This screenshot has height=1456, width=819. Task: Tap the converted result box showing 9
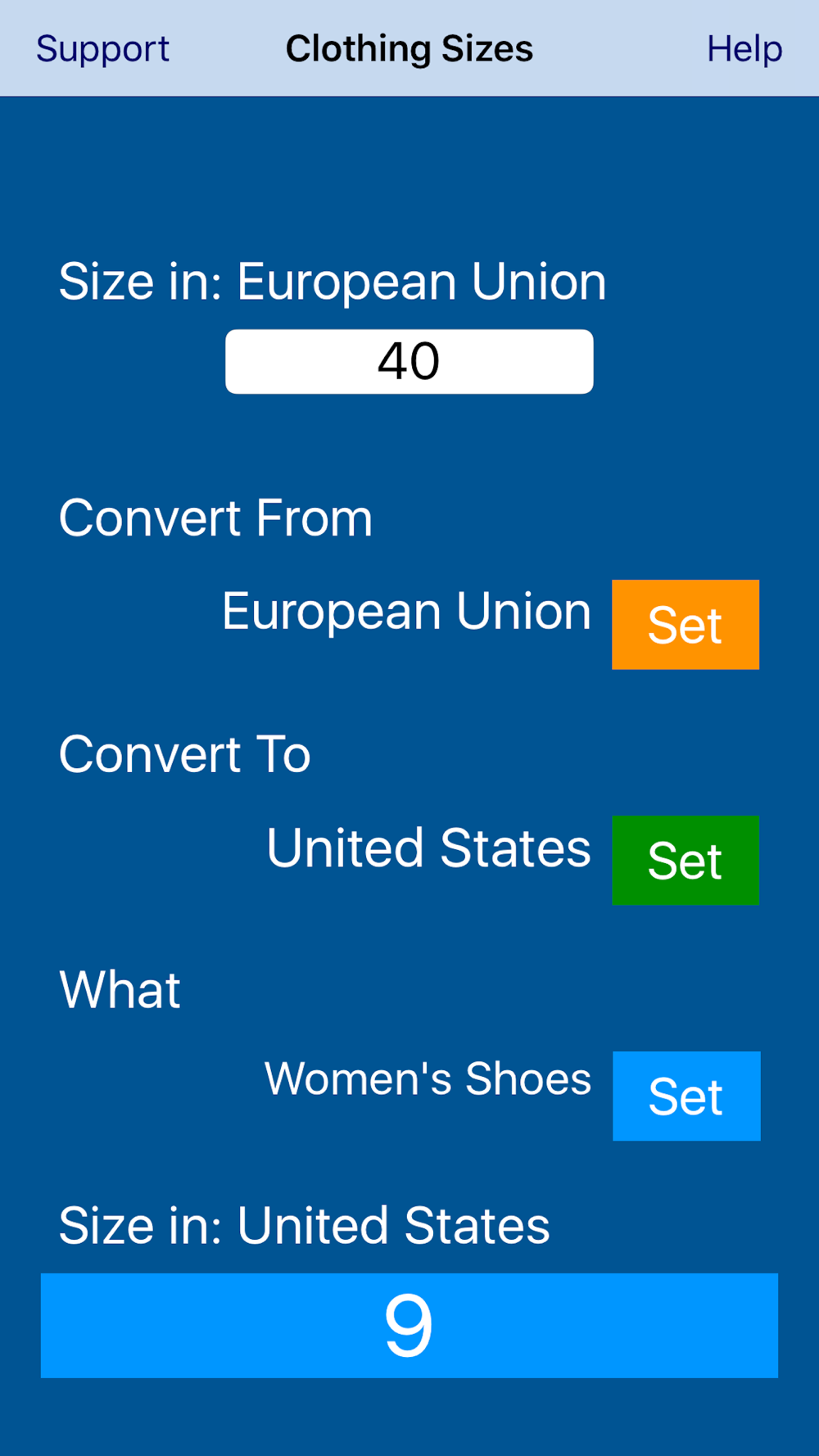click(x=409, y=1325)
